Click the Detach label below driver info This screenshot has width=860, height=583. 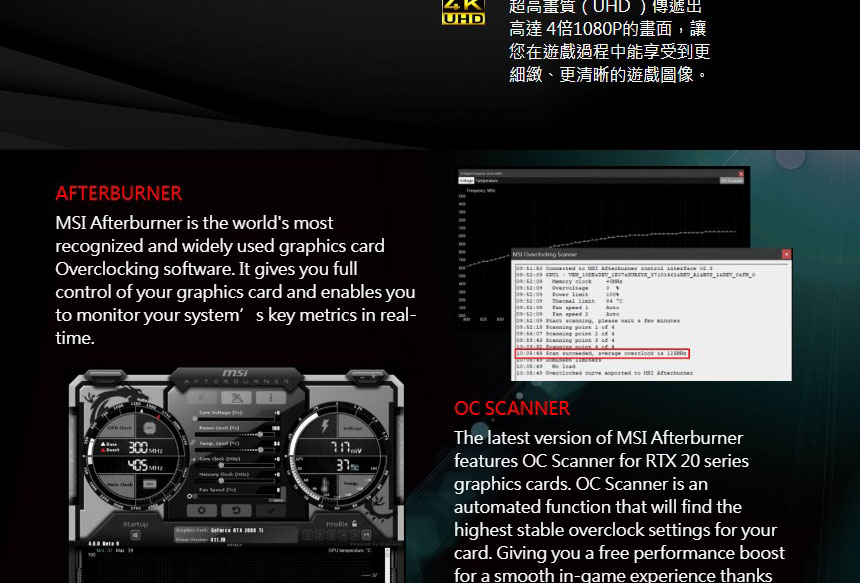click(x=235, y=545)
